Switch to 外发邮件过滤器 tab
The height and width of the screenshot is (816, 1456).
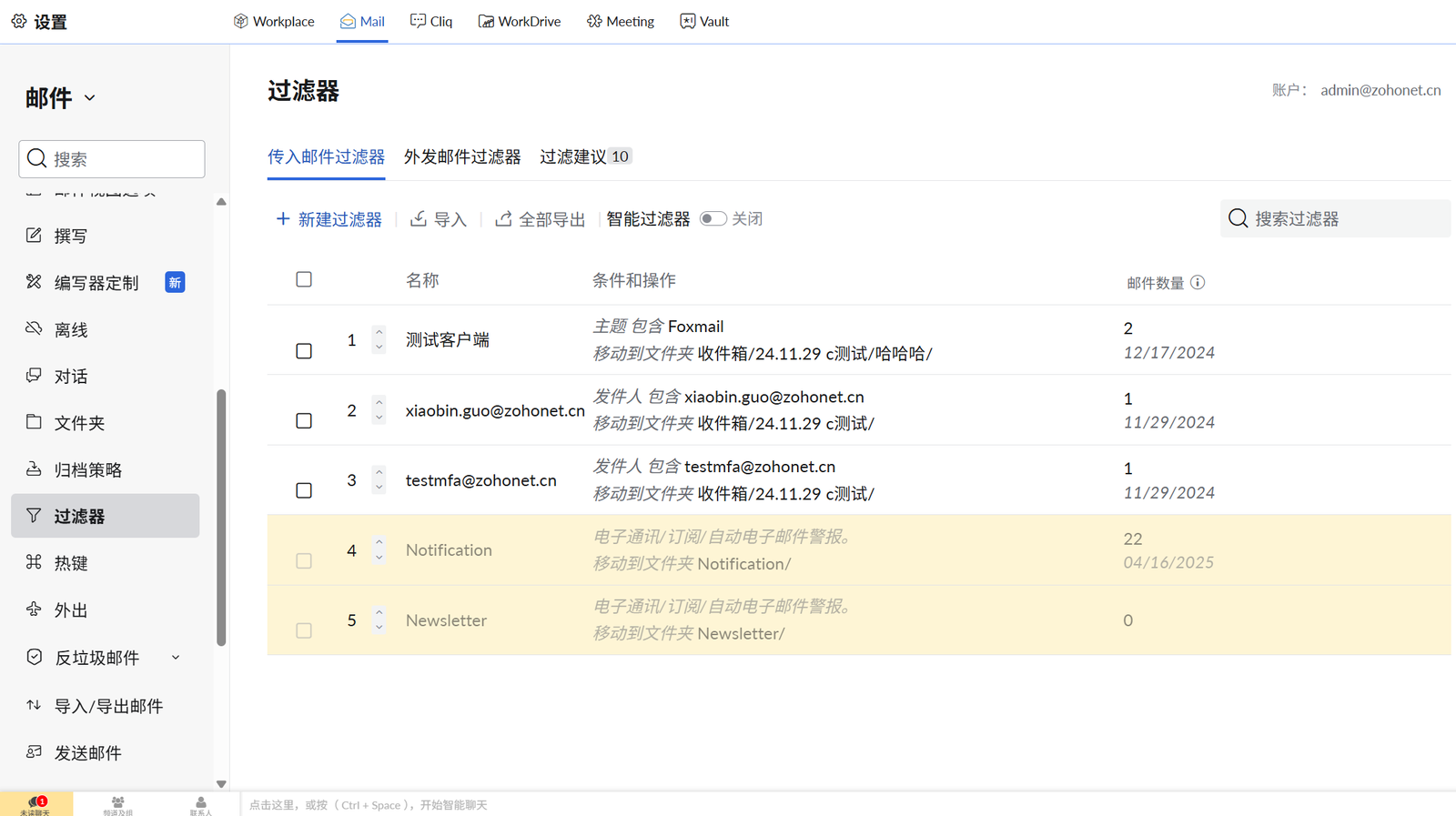(462, 156)
